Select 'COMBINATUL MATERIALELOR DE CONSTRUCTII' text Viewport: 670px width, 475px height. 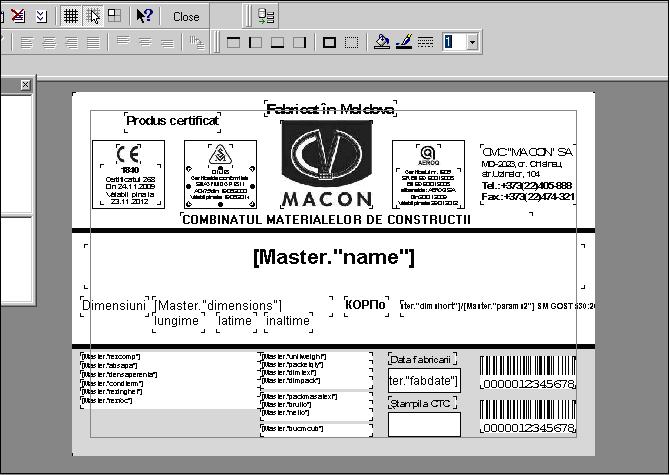tap(326, 220)
